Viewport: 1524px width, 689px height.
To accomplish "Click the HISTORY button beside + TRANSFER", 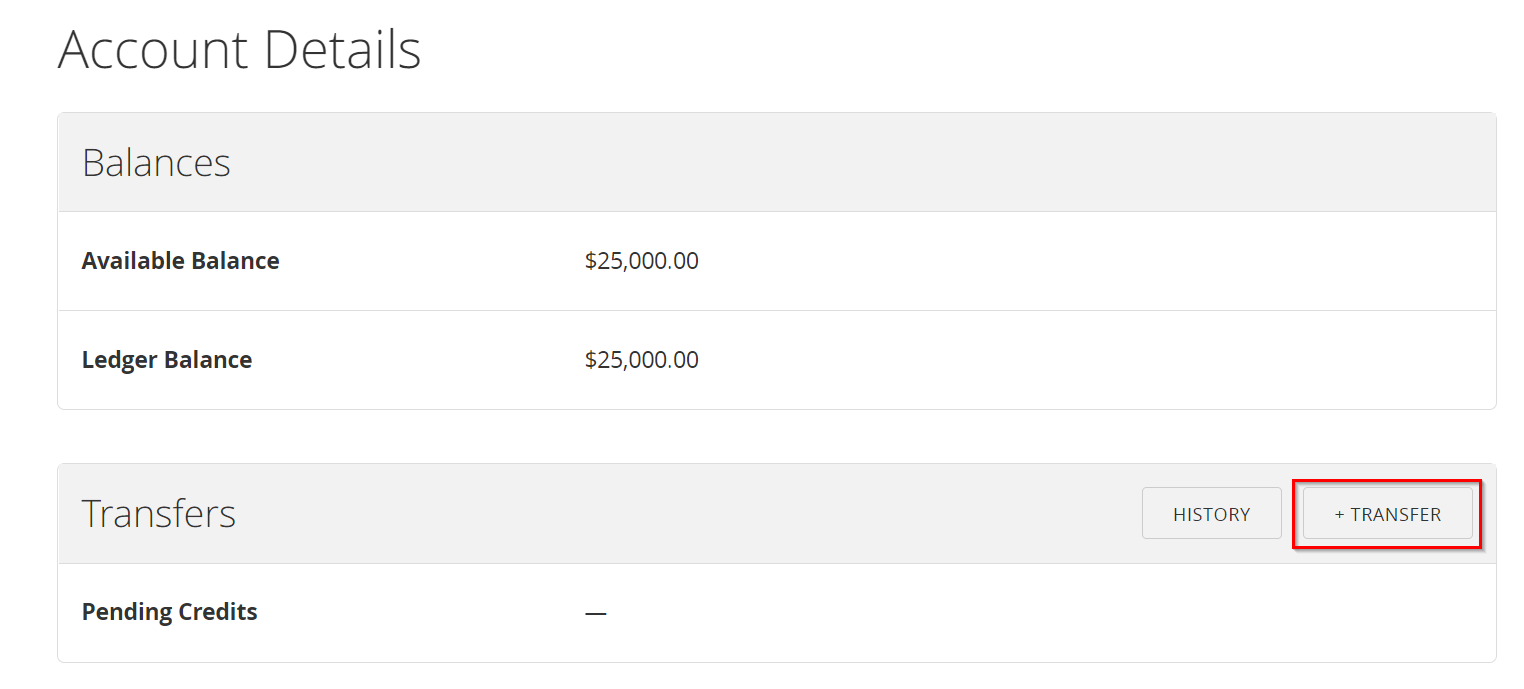I will tap(1211, 513).
